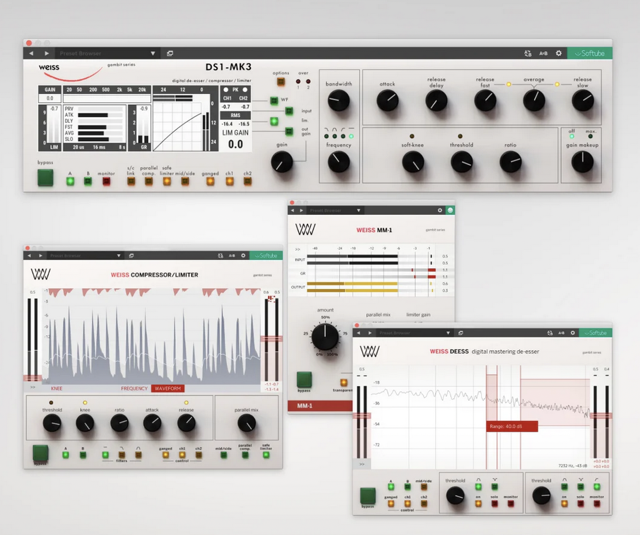
Task: Click next preset arrow in DEESS toolbar
Action: tap(370, 333)
